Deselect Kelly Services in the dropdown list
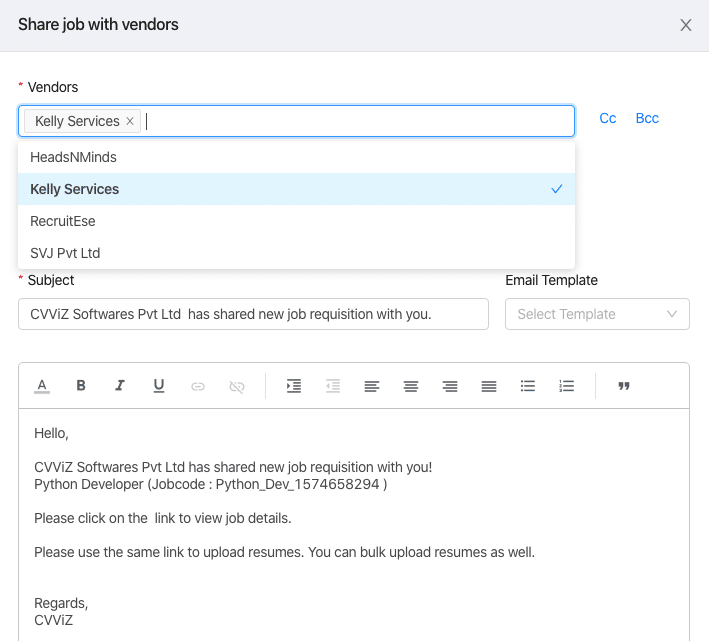Screen dimensions: 709x641 point(296,189)
